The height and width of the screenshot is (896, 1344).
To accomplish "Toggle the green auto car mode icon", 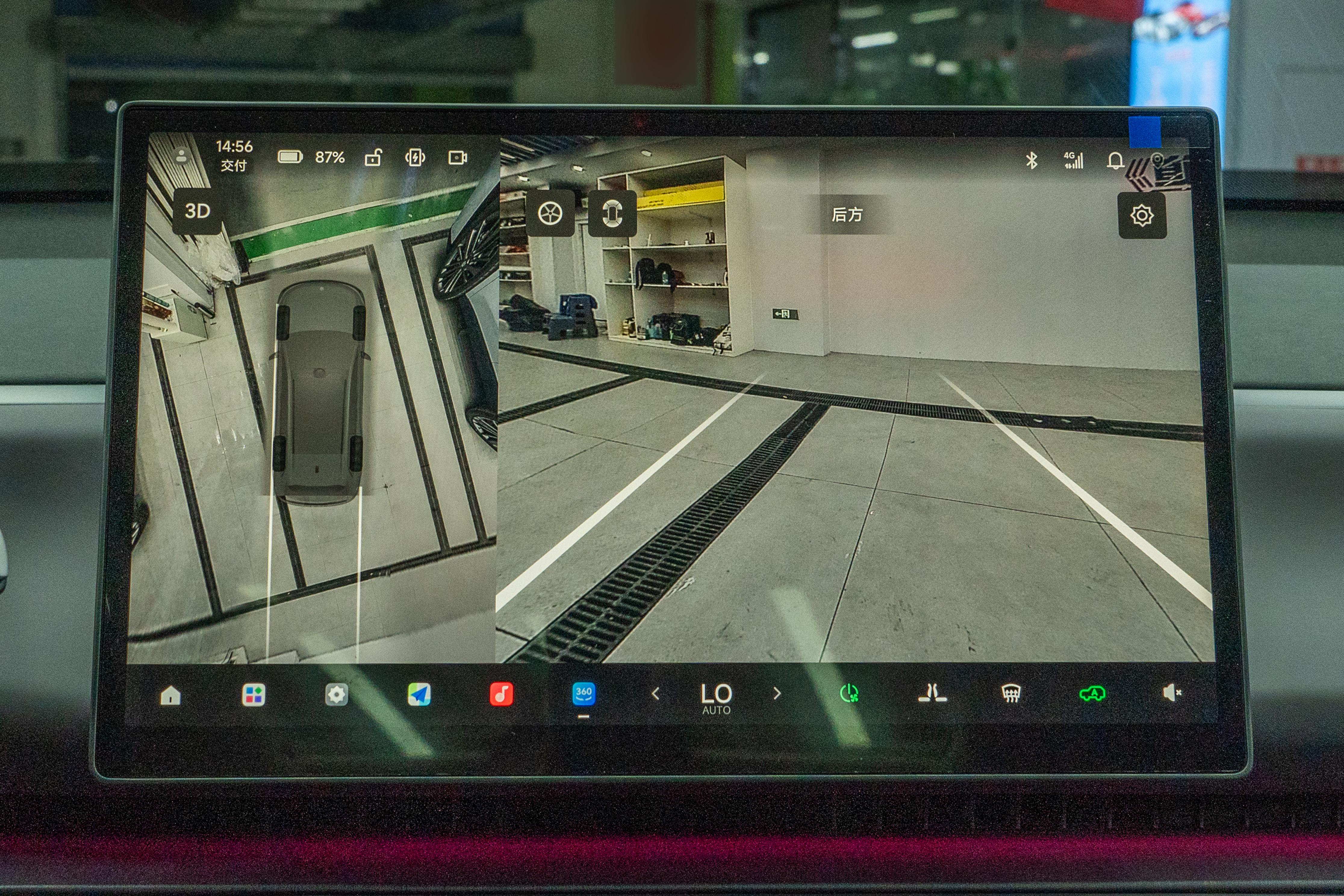I will click(x=1092, y=694).
